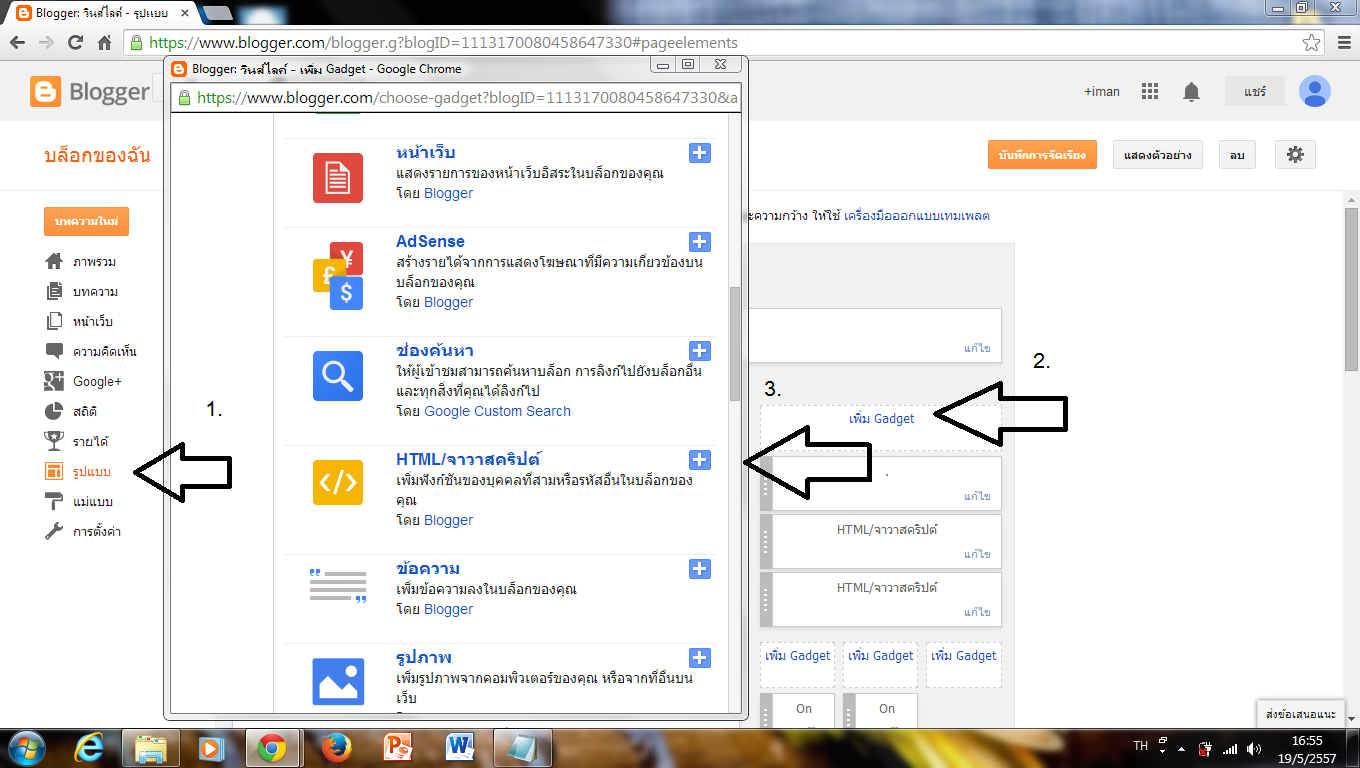Add the หน้าเว็บ gadget with plus button
This screenshot has height=768, width=1360.
pyautogui.click(x=700, y=153)
